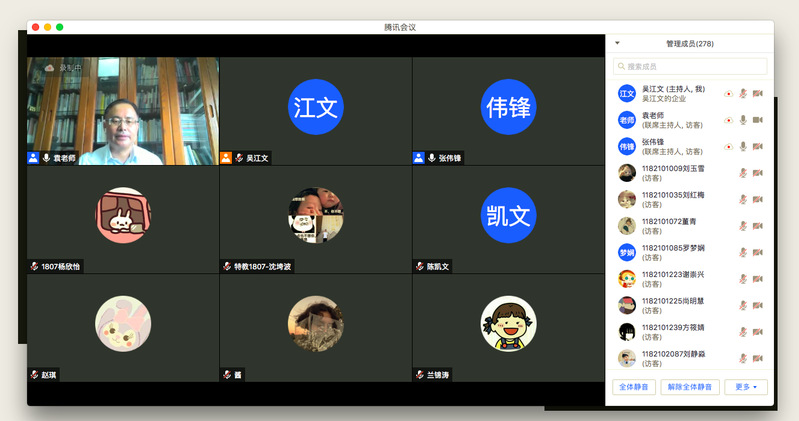Click search magnifier icon in member panel

(620, 67)
